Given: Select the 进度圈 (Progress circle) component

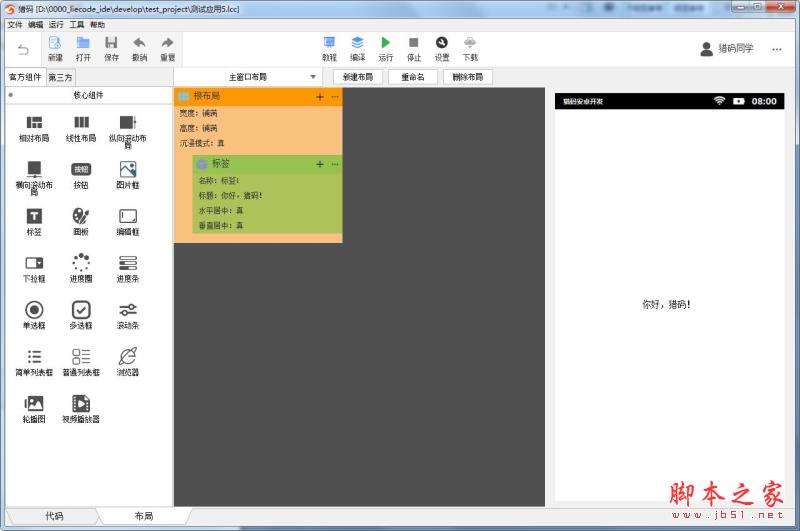Looking at the screenshot, I should pos(81,268).
